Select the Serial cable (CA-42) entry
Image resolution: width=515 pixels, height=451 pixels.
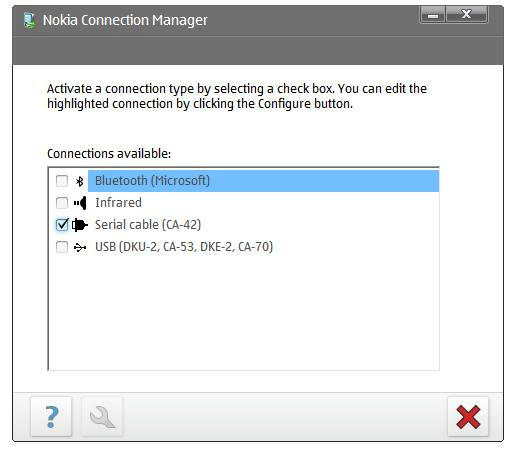(148, 225)
